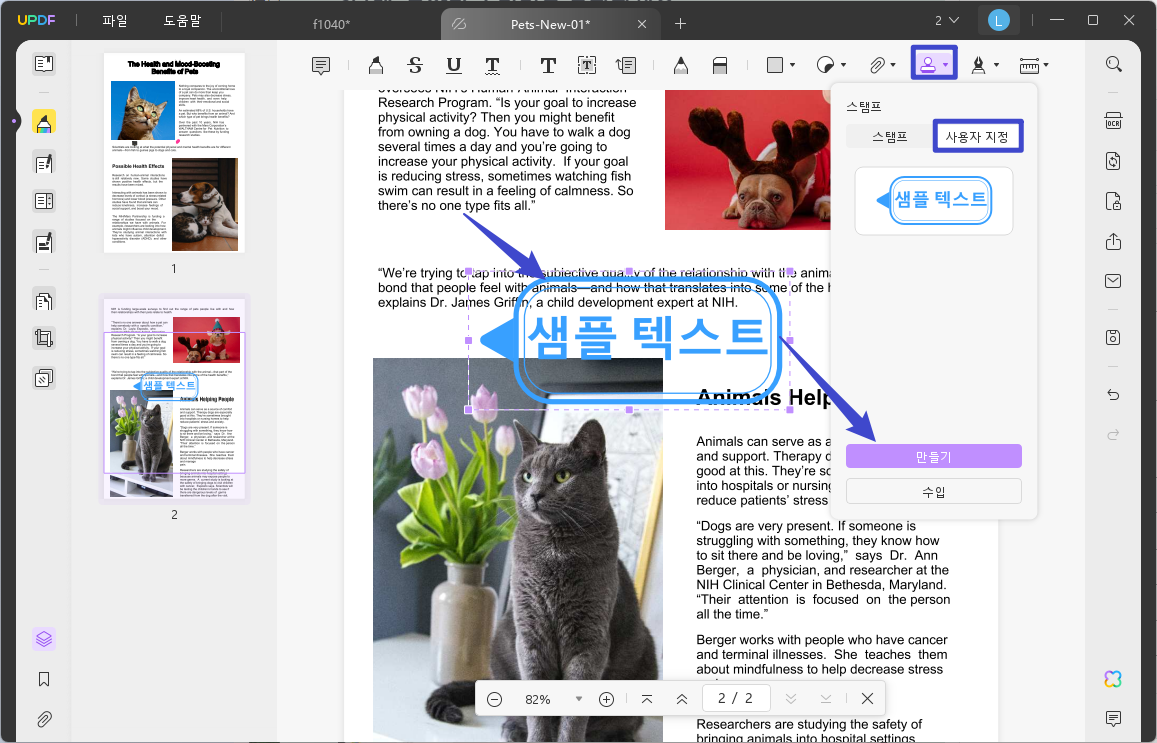
Task: Select the sticky note comment tool
Action: (321, 66)
